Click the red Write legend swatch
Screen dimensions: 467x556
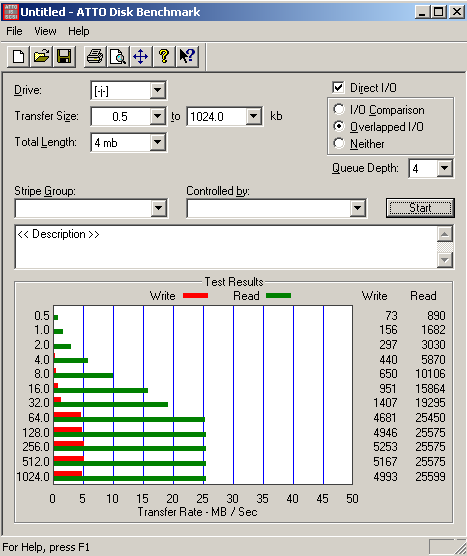[x=195, y=295]
